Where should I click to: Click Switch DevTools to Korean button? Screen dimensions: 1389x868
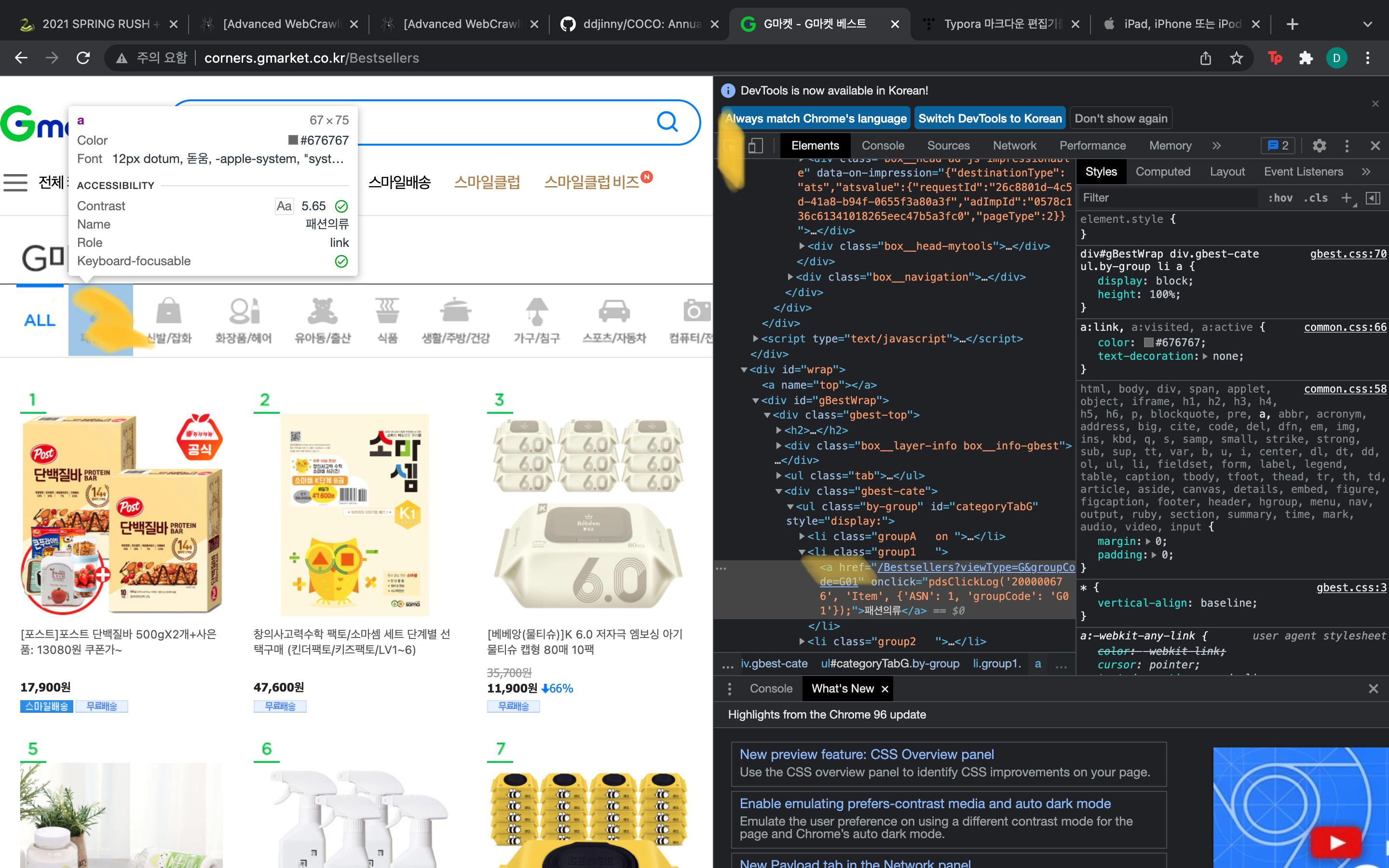click(x=990, y=119)
